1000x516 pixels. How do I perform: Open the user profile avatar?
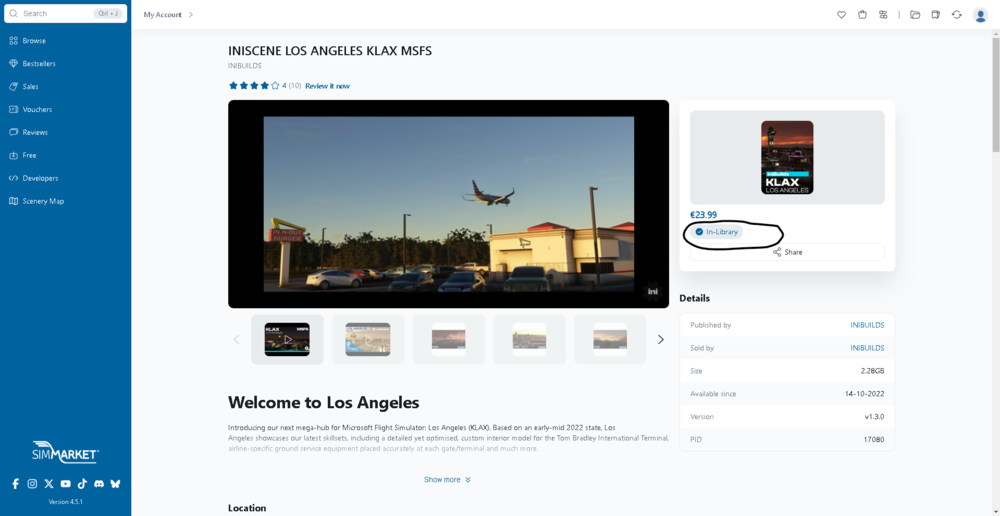[x=980, y=15]
